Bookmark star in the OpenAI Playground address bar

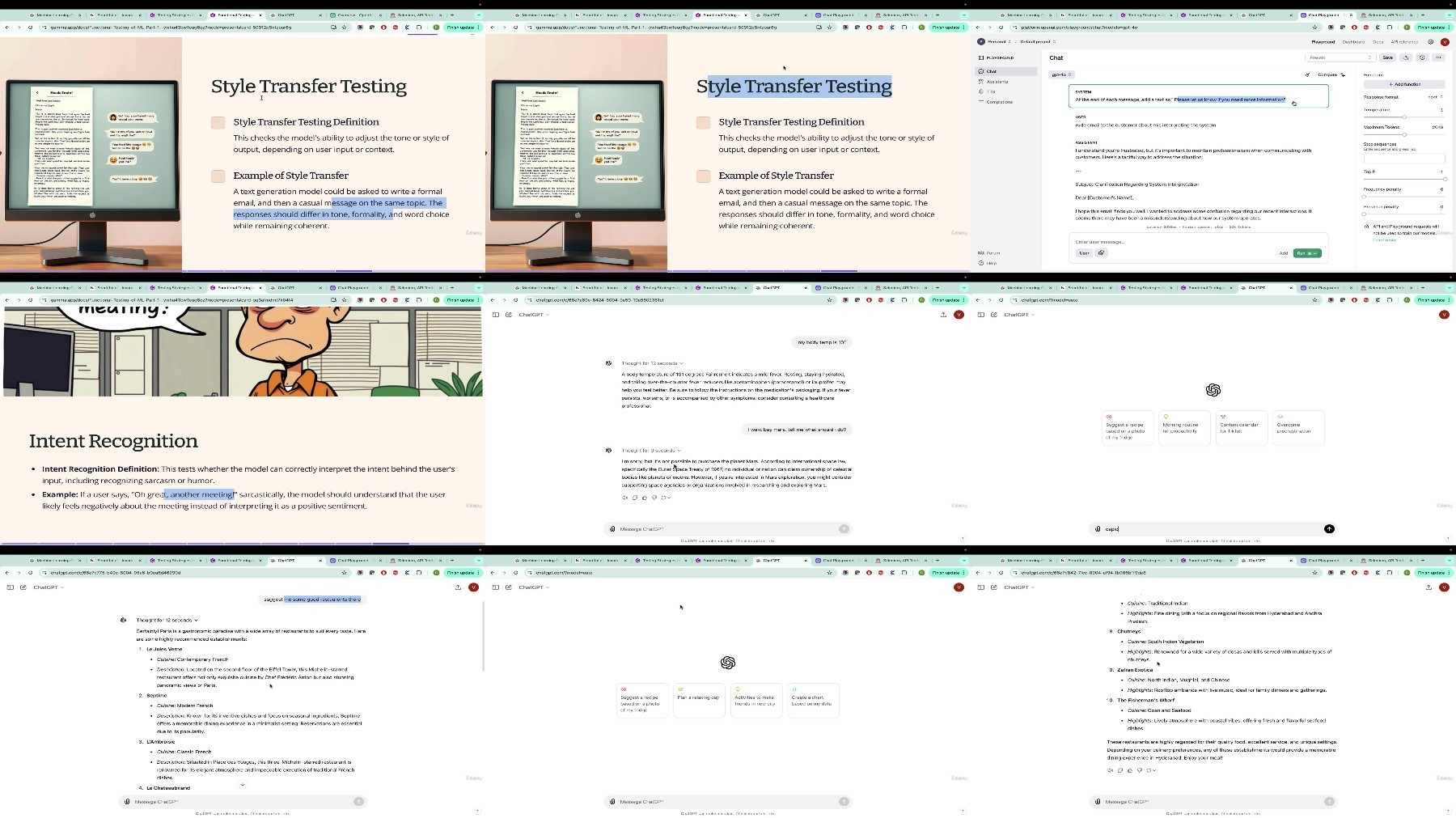[1314, 28]
